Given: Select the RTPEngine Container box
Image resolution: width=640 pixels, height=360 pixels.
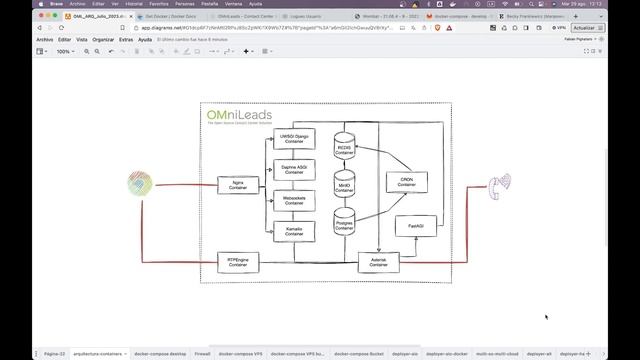Looking at the screenshot, I should 238,262.
